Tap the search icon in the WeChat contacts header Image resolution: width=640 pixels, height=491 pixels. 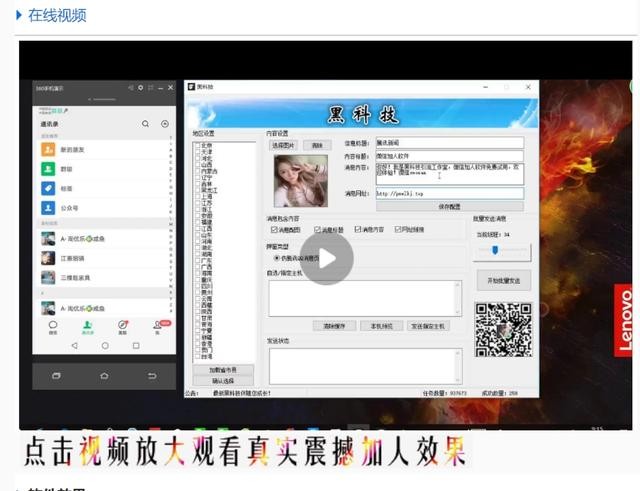[x=145, y=124]
